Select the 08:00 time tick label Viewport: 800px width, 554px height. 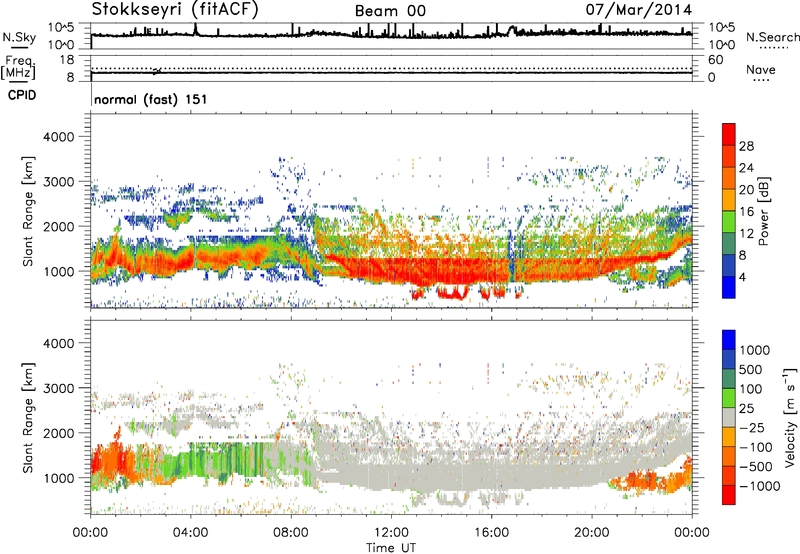tap(291, 533)
